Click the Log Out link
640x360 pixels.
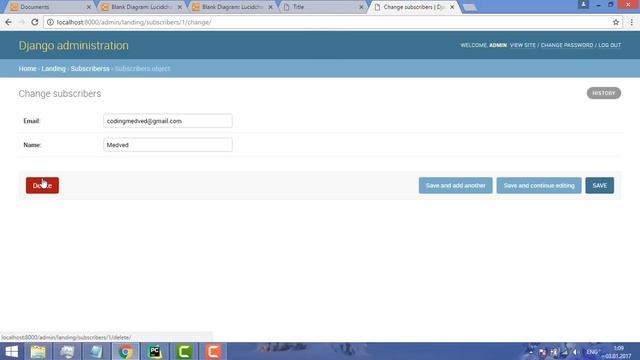coord(609,45)
